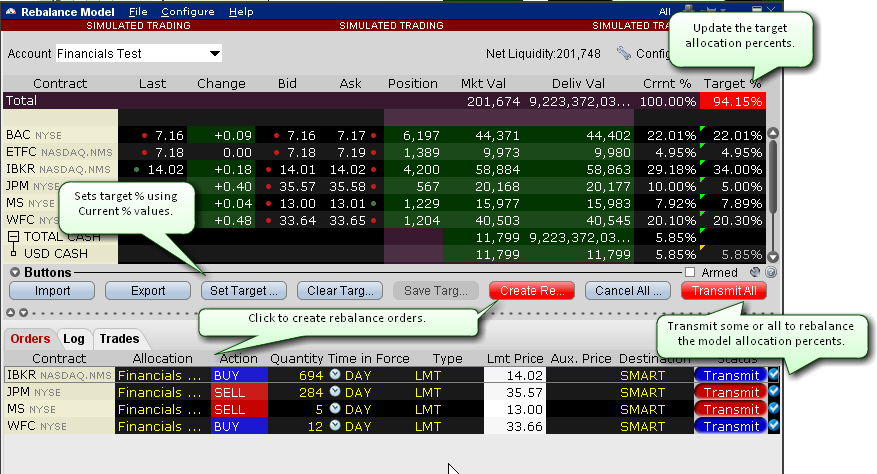The image size is (877, 474).
Task: Switch to the Trades tab
Action: 116,339
